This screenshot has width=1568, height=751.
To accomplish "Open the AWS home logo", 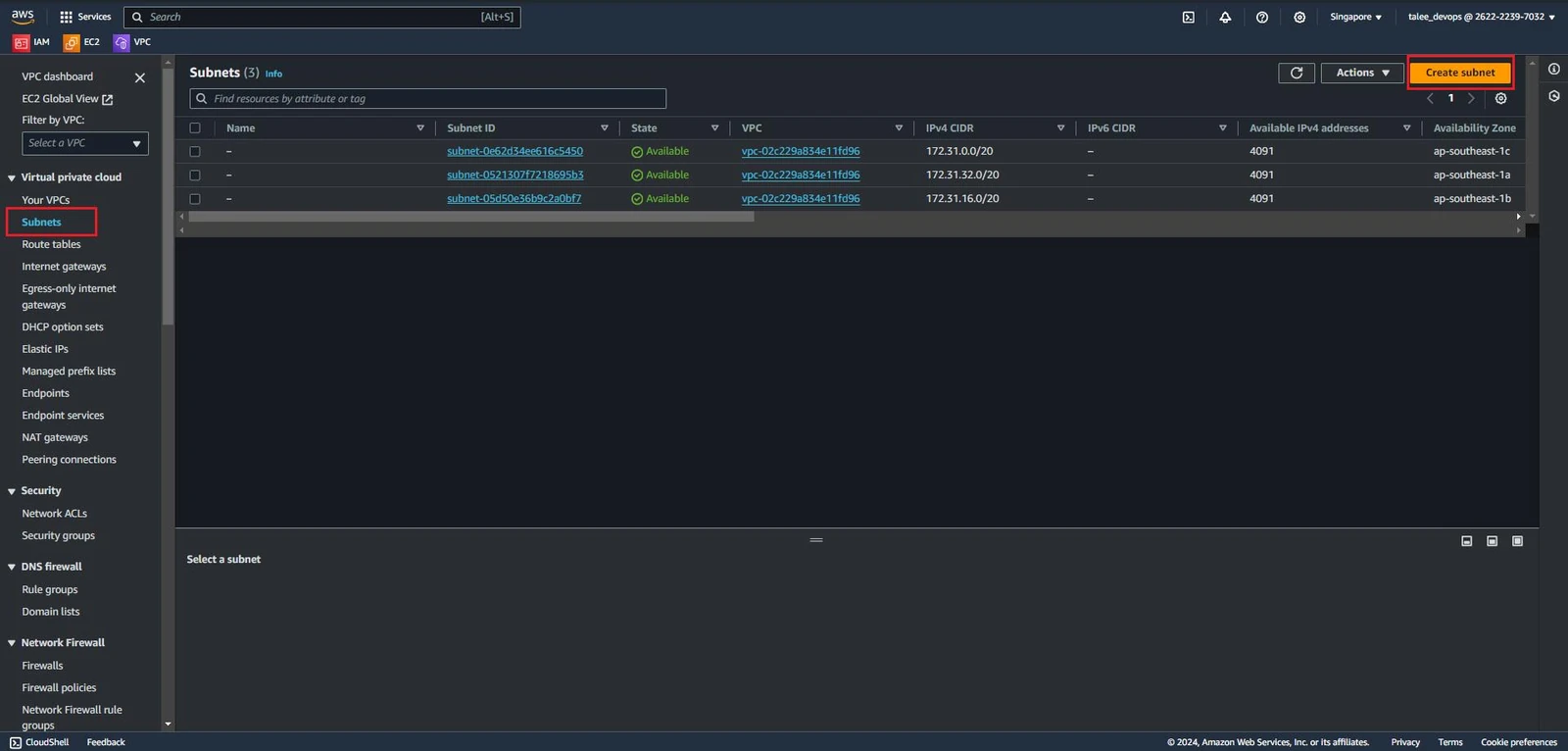I will 23,16.
